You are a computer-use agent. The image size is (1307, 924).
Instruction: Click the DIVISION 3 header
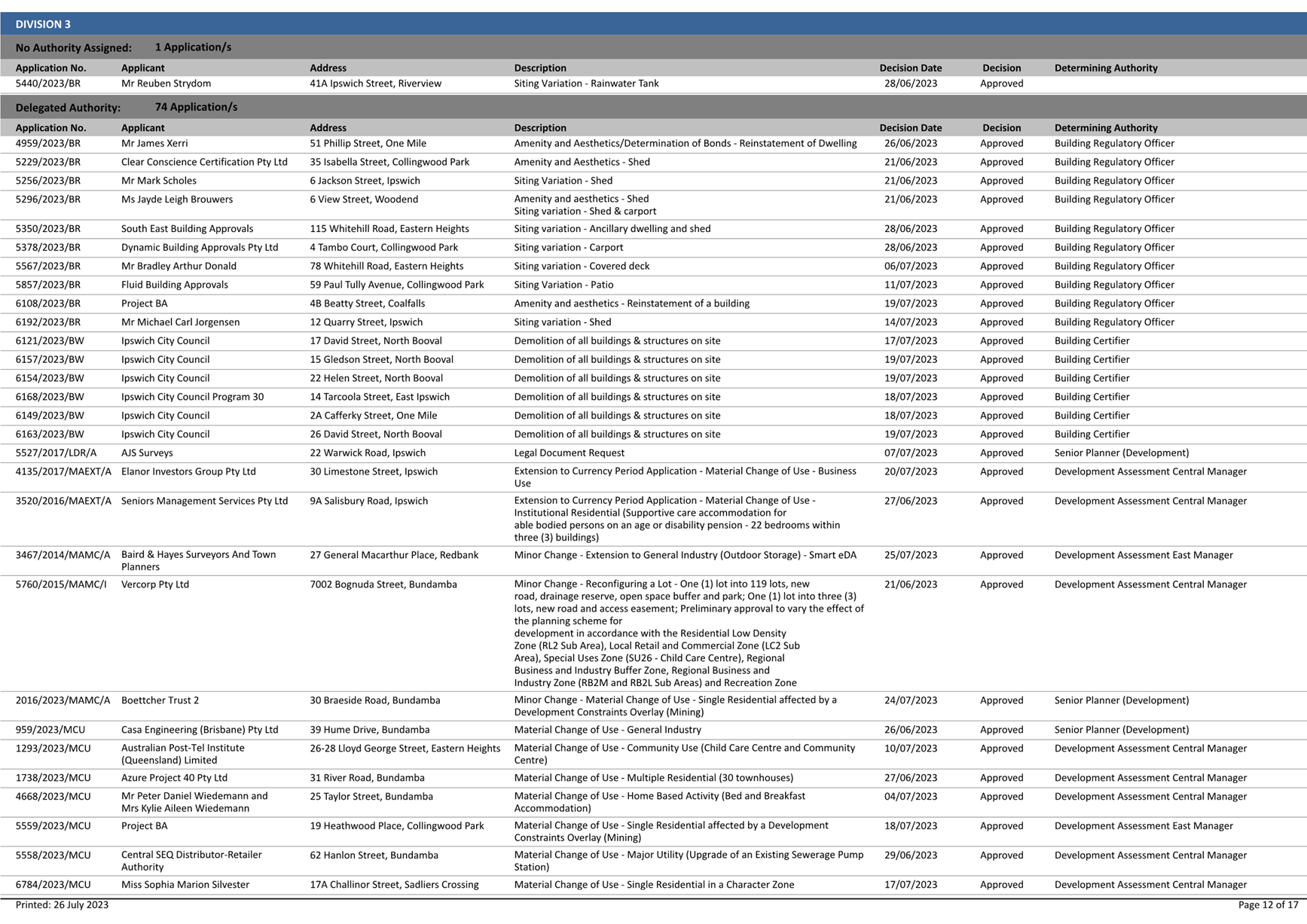pos(653,24)
